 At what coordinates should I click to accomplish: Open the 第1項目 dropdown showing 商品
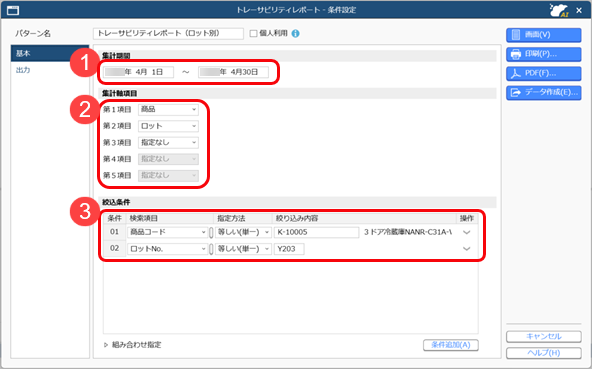168,110
